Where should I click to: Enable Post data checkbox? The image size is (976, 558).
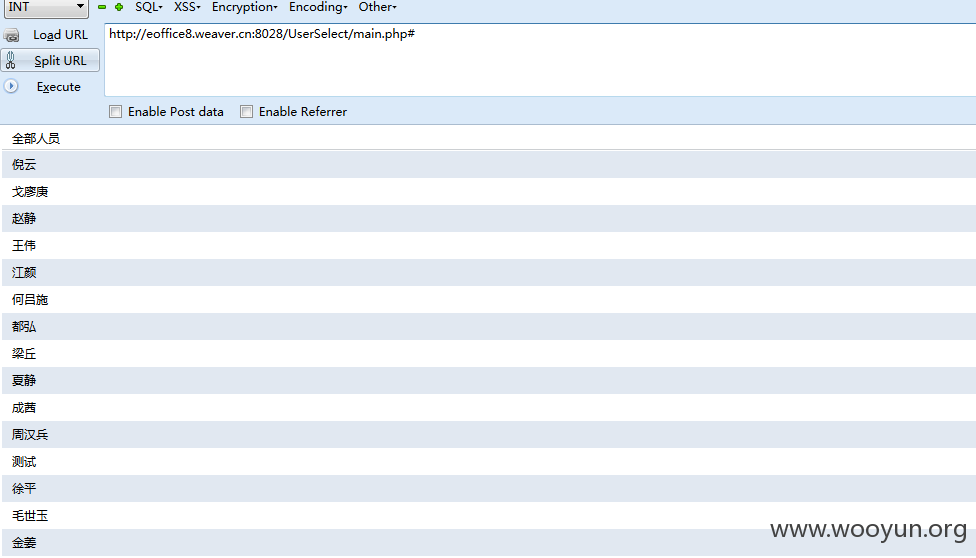[x=116, y=112]
